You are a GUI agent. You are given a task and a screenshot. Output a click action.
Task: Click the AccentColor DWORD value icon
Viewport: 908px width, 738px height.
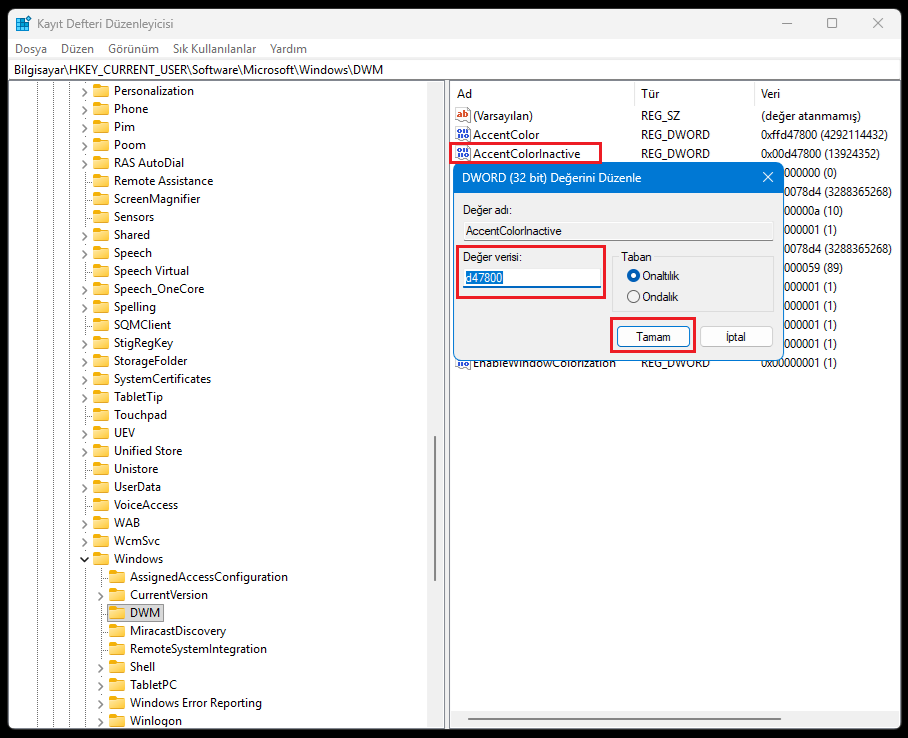click(x=463, y=134)
